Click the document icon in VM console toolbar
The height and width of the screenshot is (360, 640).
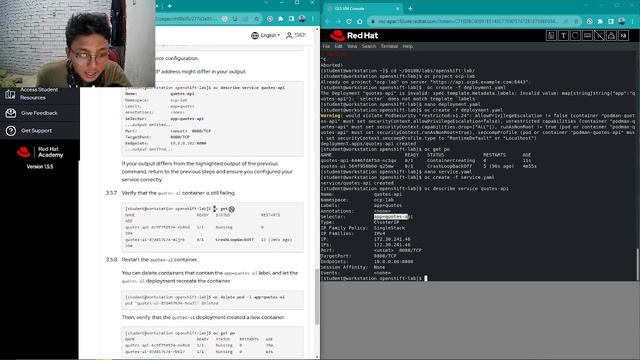[x=551, y=36]
